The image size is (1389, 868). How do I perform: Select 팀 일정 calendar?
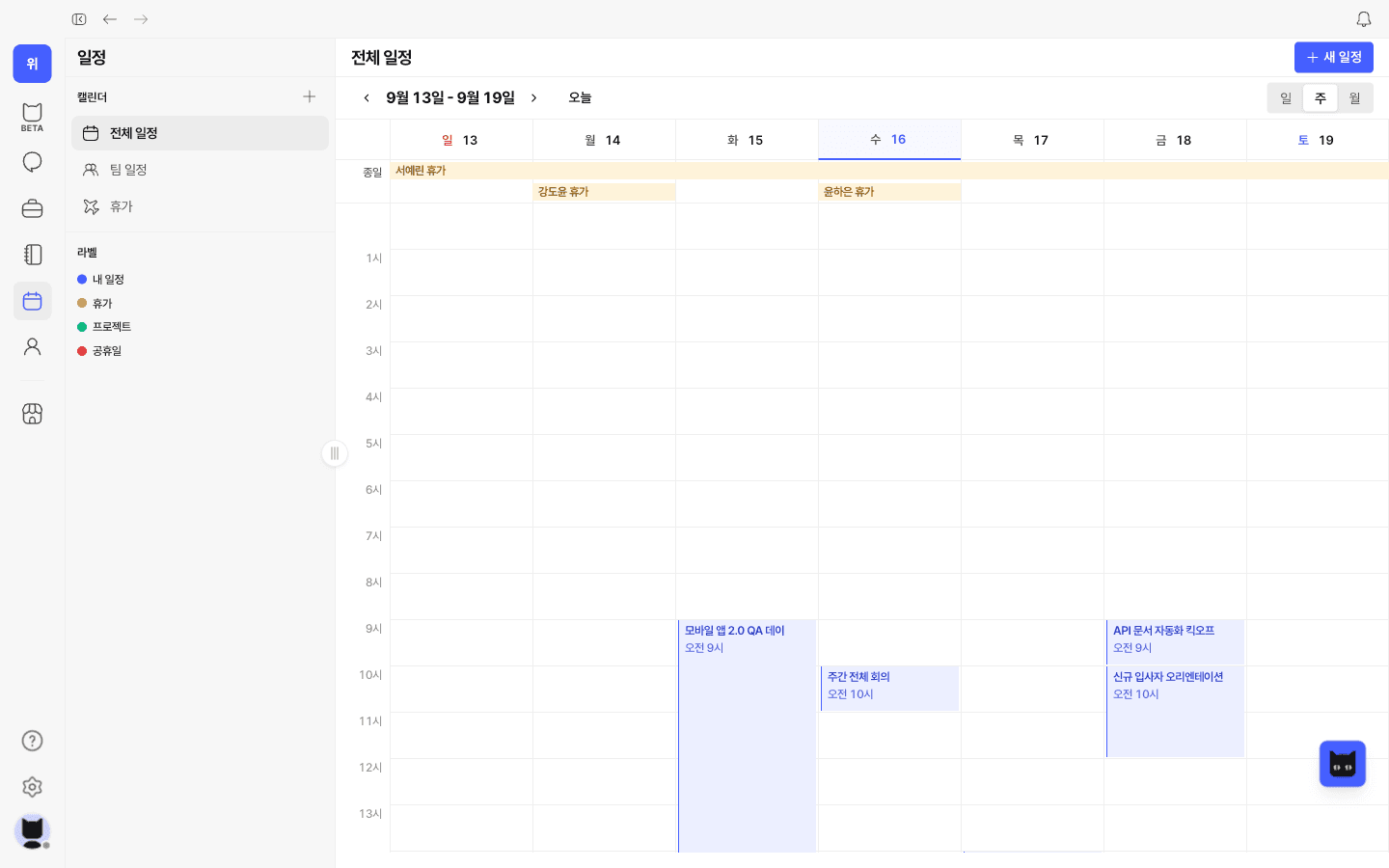pos(200,170)
